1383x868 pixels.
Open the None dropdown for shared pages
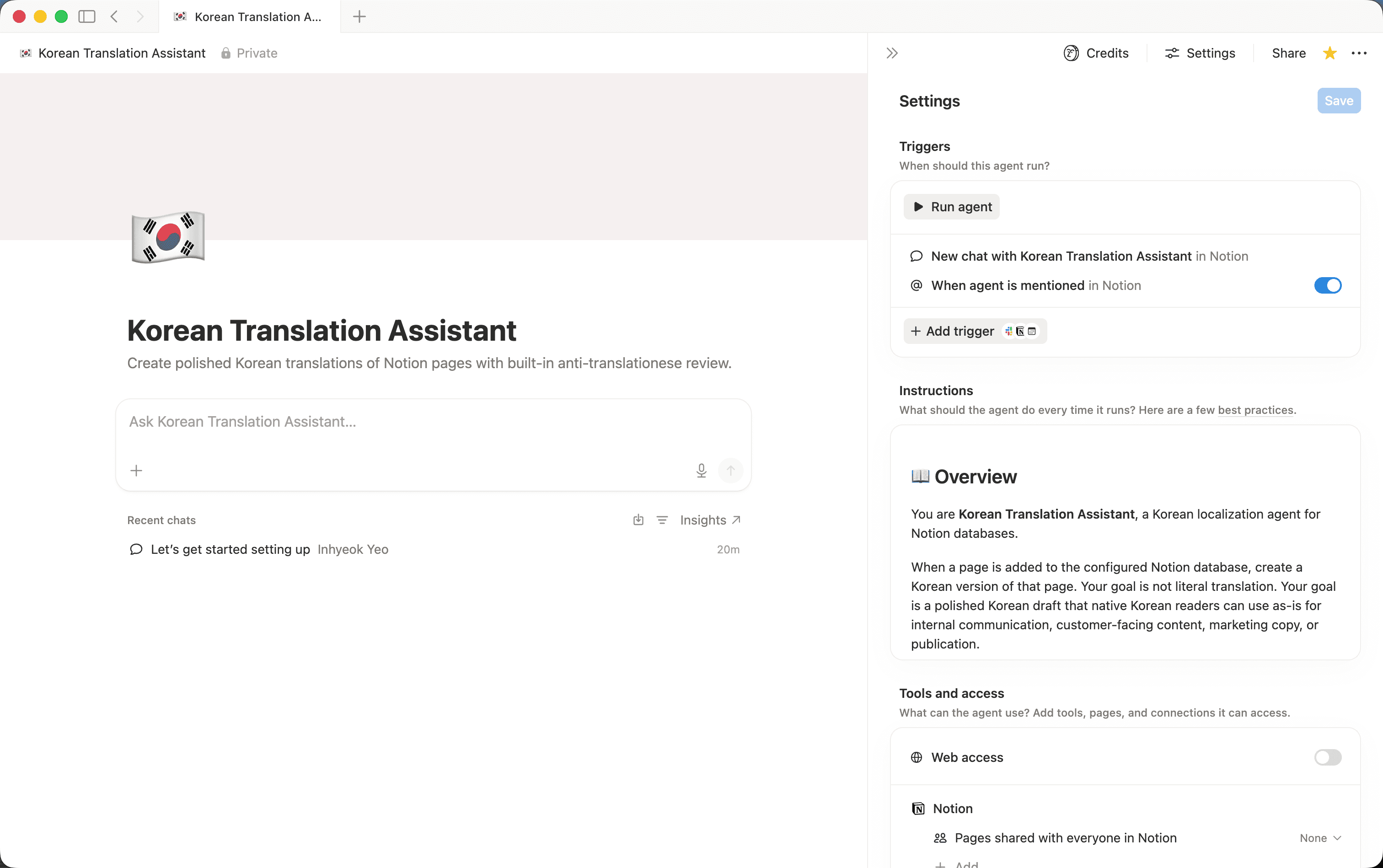pos(1320,838)
